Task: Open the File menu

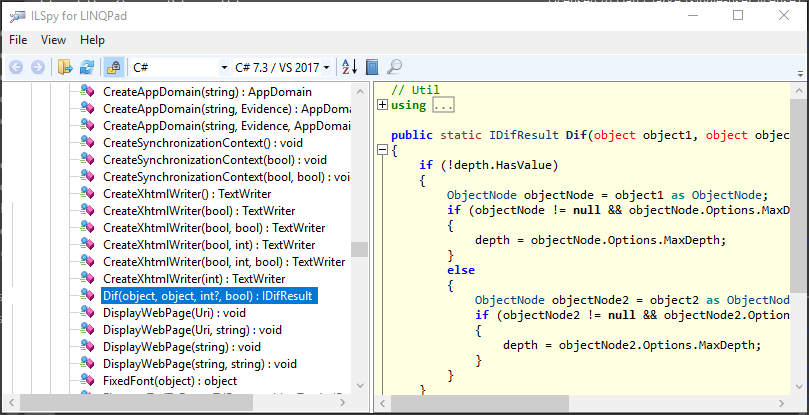Action: pos(18,40)
